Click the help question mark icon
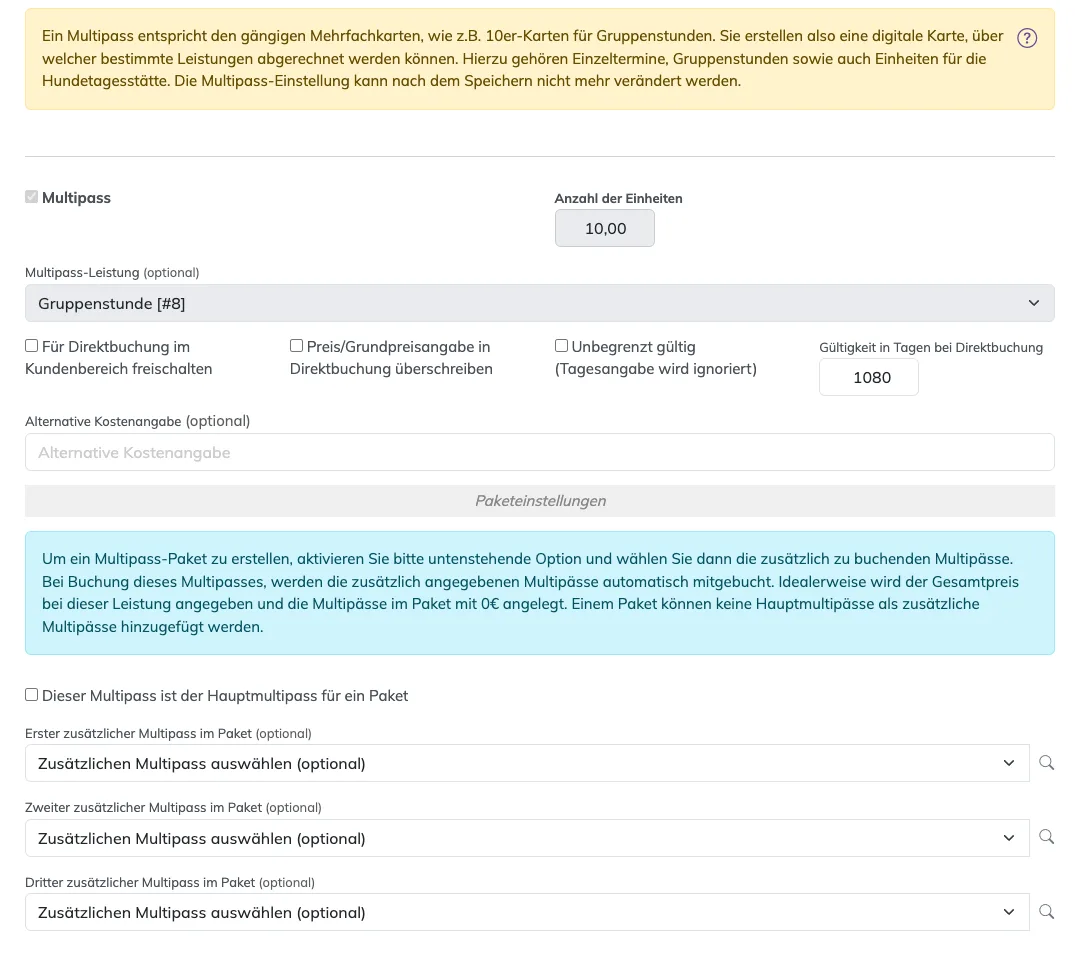The height and width of the screenshot is (953, 1075). coord(1026,38)
